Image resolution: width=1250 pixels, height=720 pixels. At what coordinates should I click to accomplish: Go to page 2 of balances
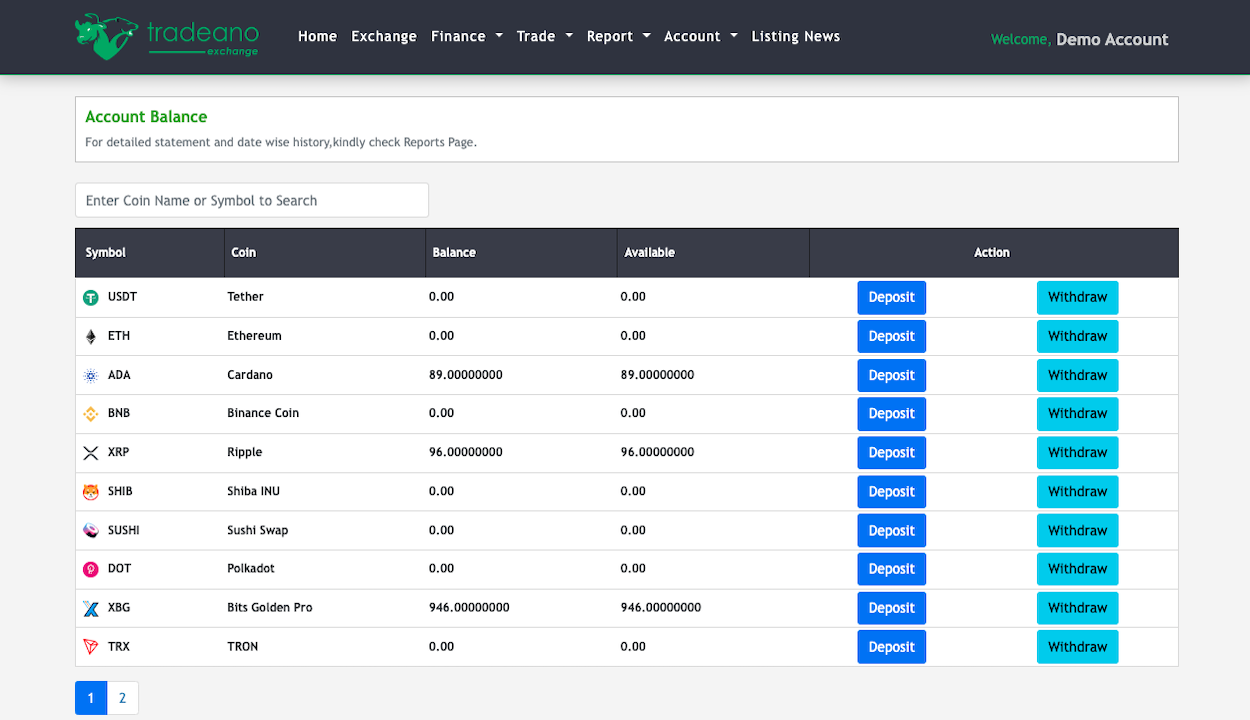pyautogui.click(x=123, y=698)
